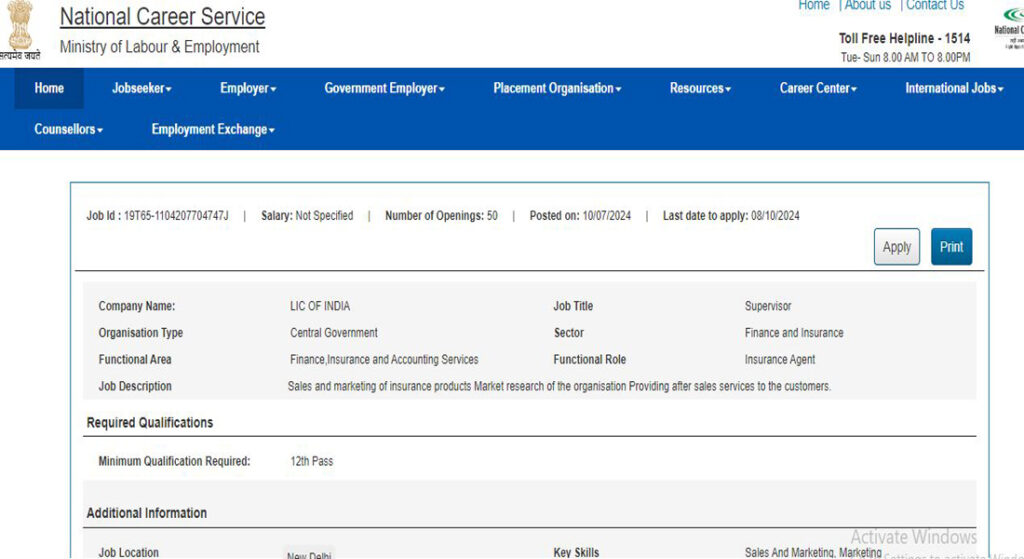This screenshot has height=559, width=1024.
Task: Click the Toll Free Helpline - 1514 text
Action: click(904, 38)
